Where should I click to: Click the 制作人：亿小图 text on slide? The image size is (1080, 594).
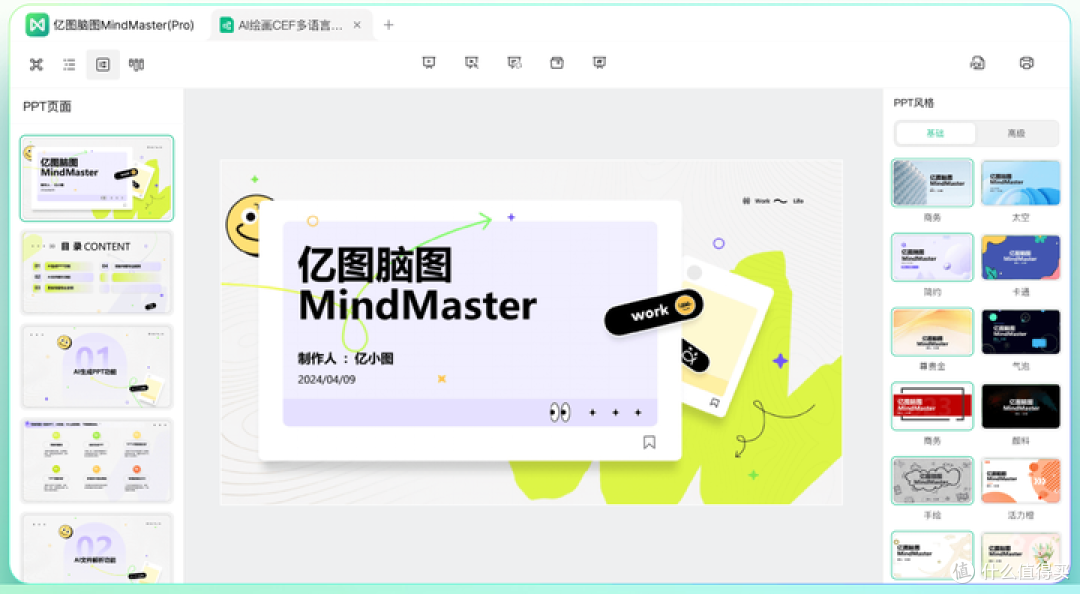pos(345,358)
